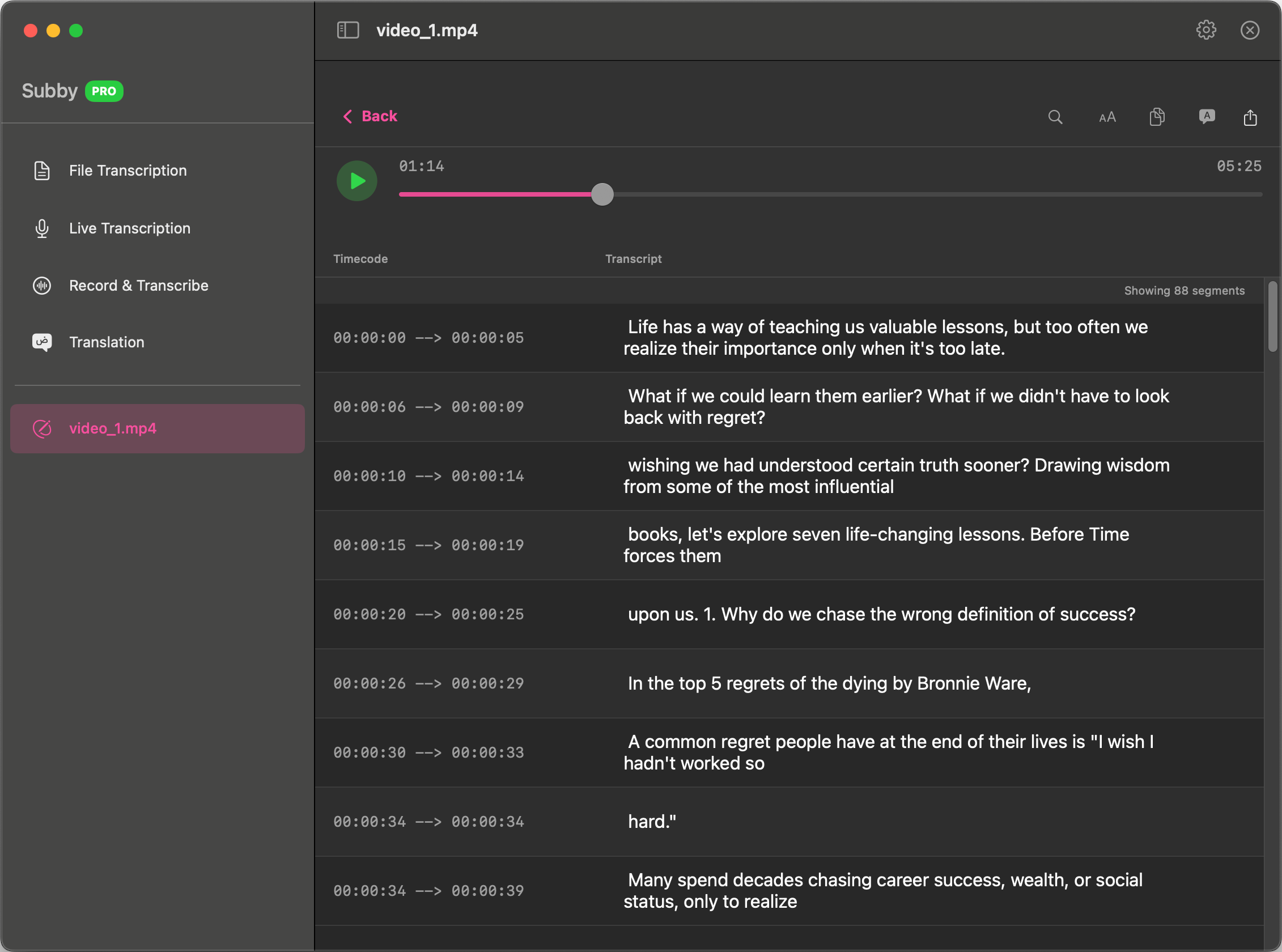Close the video_1.mp4 view
1282x952 pixels.
(x=1250, y=30)
